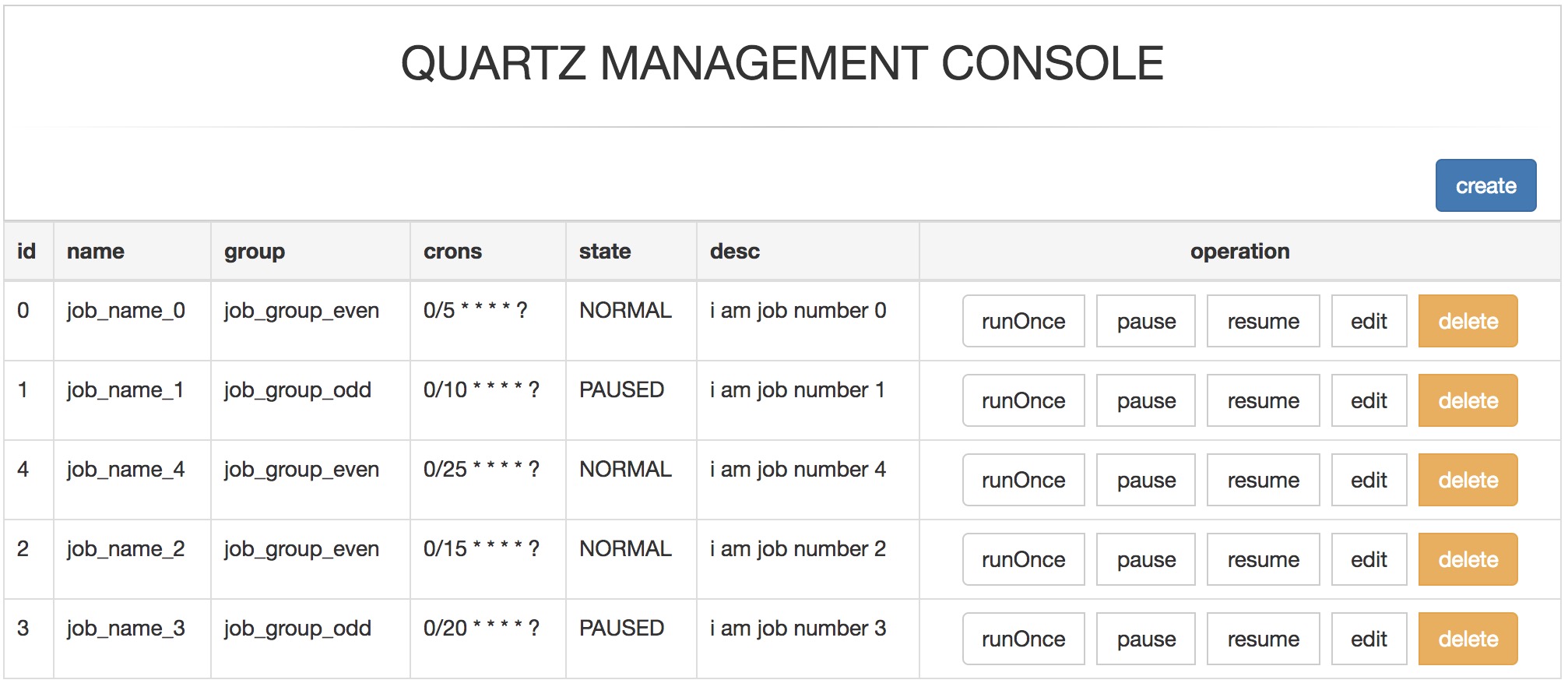Select the job_name_2 name cell
Image resolution: width=1568 pixels, height=687 pixels.
[x=126, y=549]
